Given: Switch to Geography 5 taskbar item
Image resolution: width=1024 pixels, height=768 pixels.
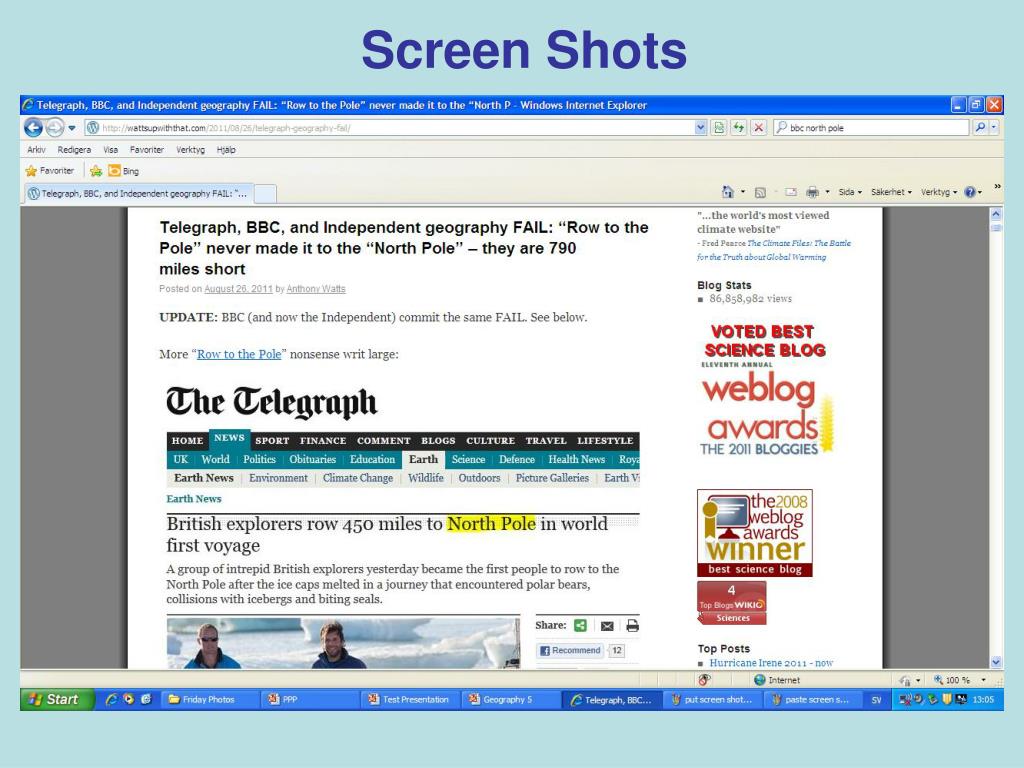Looking at the screenshot, I should [511, 699].
